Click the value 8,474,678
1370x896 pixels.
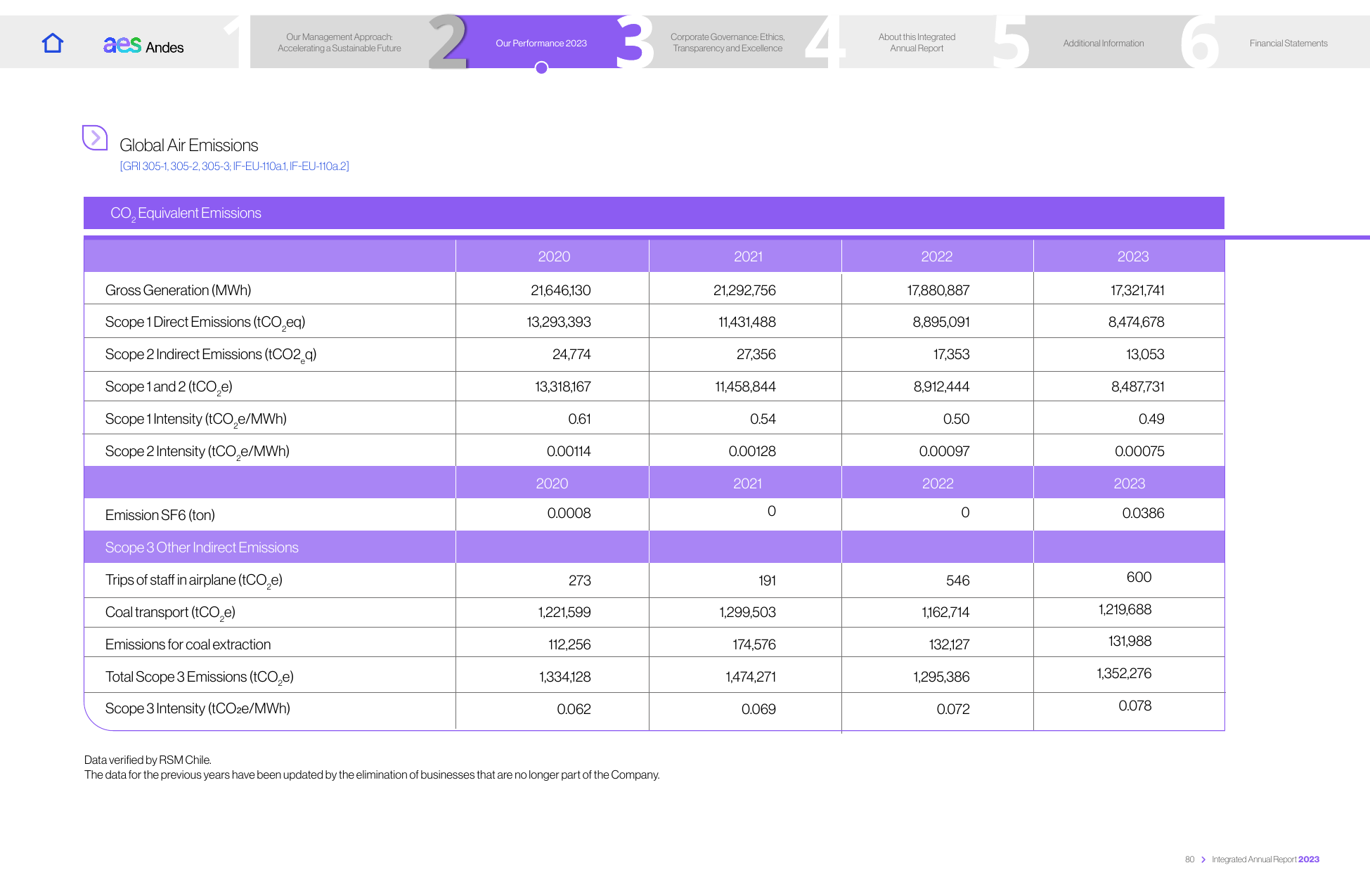tap(1136, 322)
